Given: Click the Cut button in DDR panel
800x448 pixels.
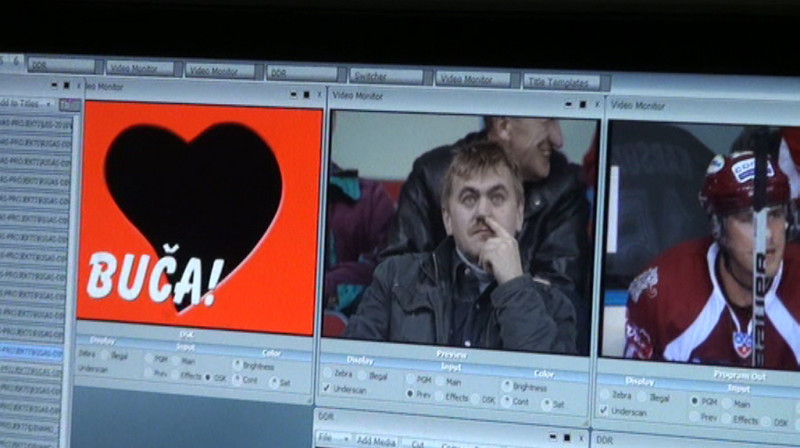Looking at the screenshot, I should [x=417, y=444].
